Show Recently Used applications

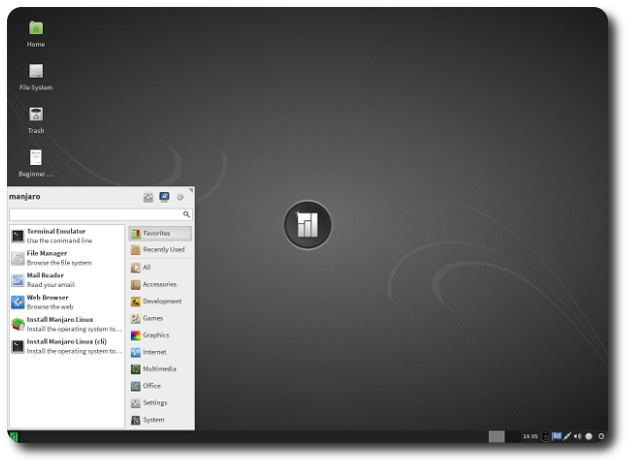(x=159, y=250)
